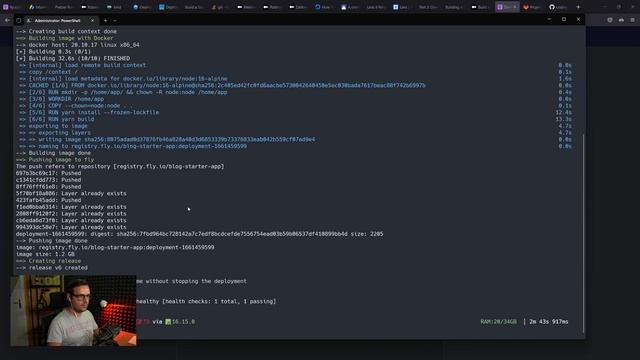Click the 'Creating build context done' line
The height and width of the screenshot is (360, 640).
point(66,31)
